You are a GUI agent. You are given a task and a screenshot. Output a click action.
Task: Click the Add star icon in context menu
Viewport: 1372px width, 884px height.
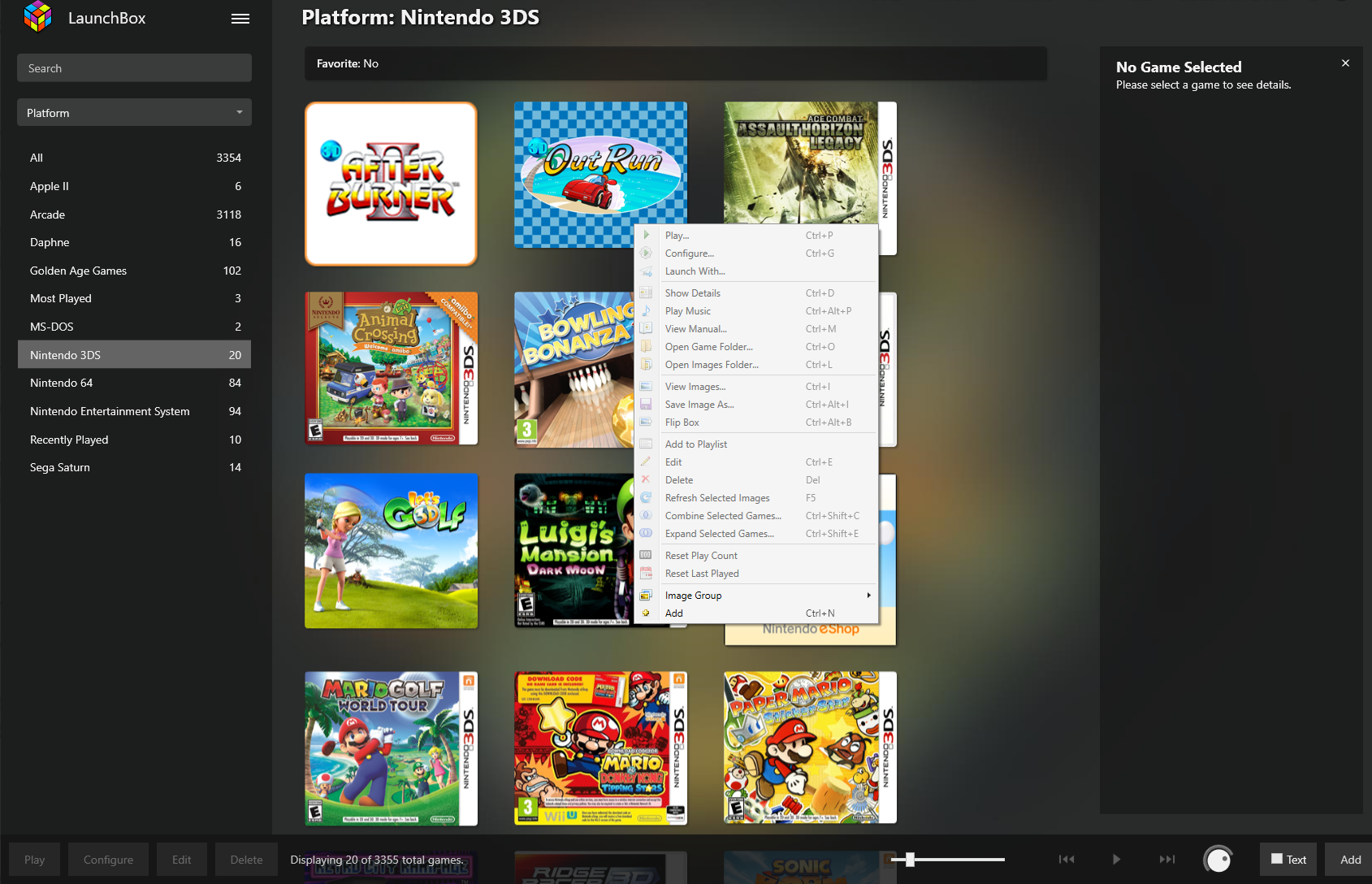pyautogui.click(x=647, y=613)
